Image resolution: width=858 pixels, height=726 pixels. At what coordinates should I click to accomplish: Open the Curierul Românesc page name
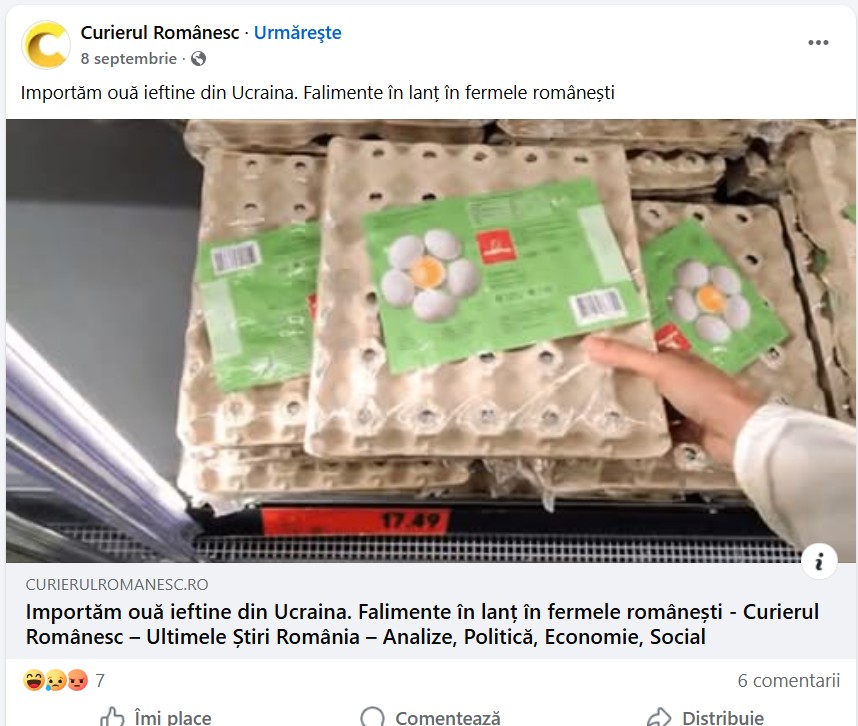pyautogui.click(x=160, y=33)
